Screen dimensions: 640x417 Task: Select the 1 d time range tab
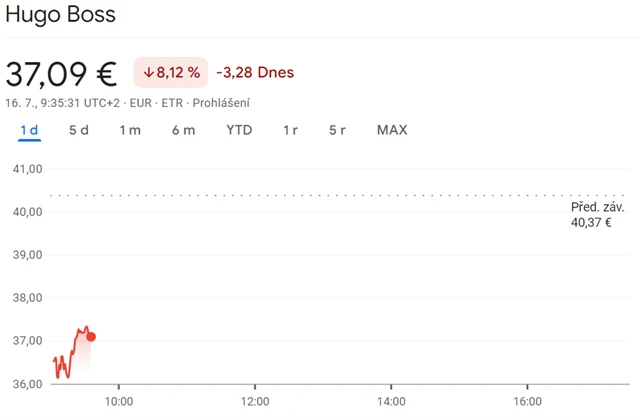click(x=29, y=130)
